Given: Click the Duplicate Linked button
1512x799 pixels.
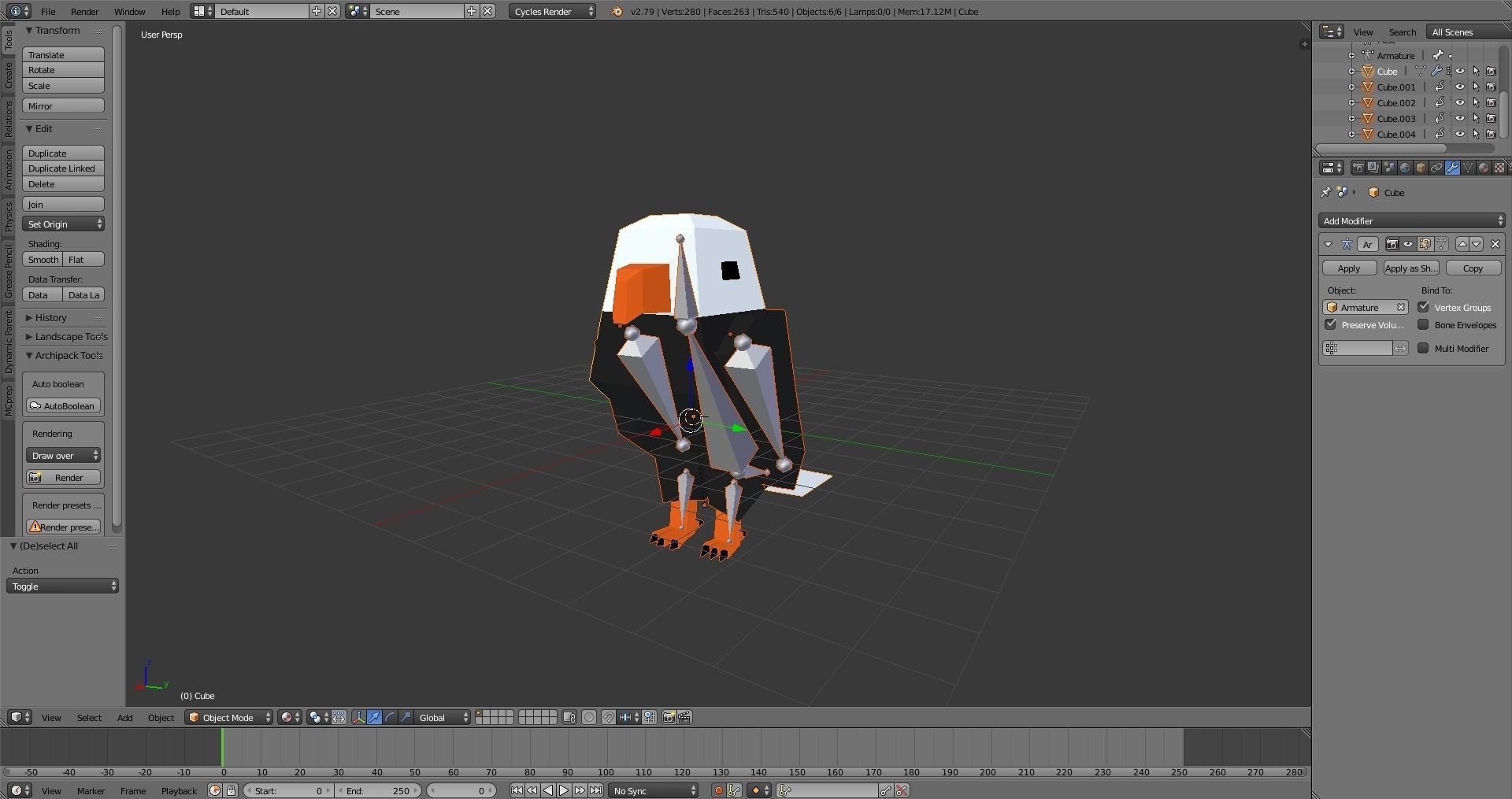Looking at the screenshot, I should (x=63, y=168).
